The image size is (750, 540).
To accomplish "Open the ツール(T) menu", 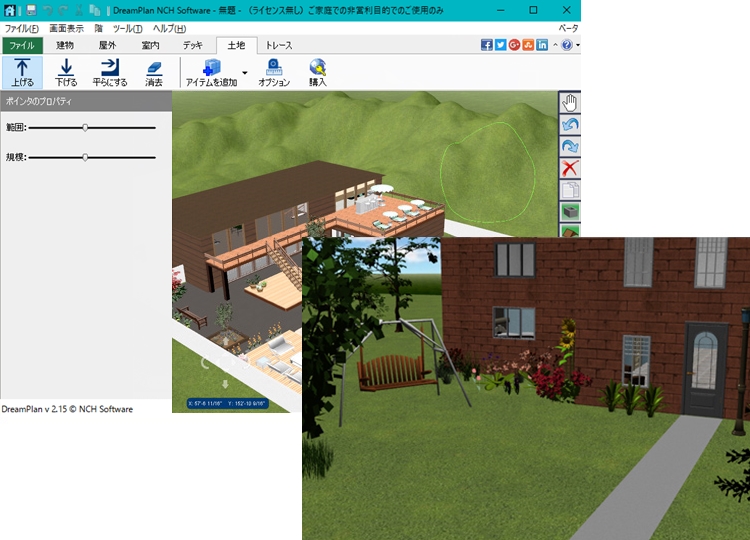I will 127,29.
